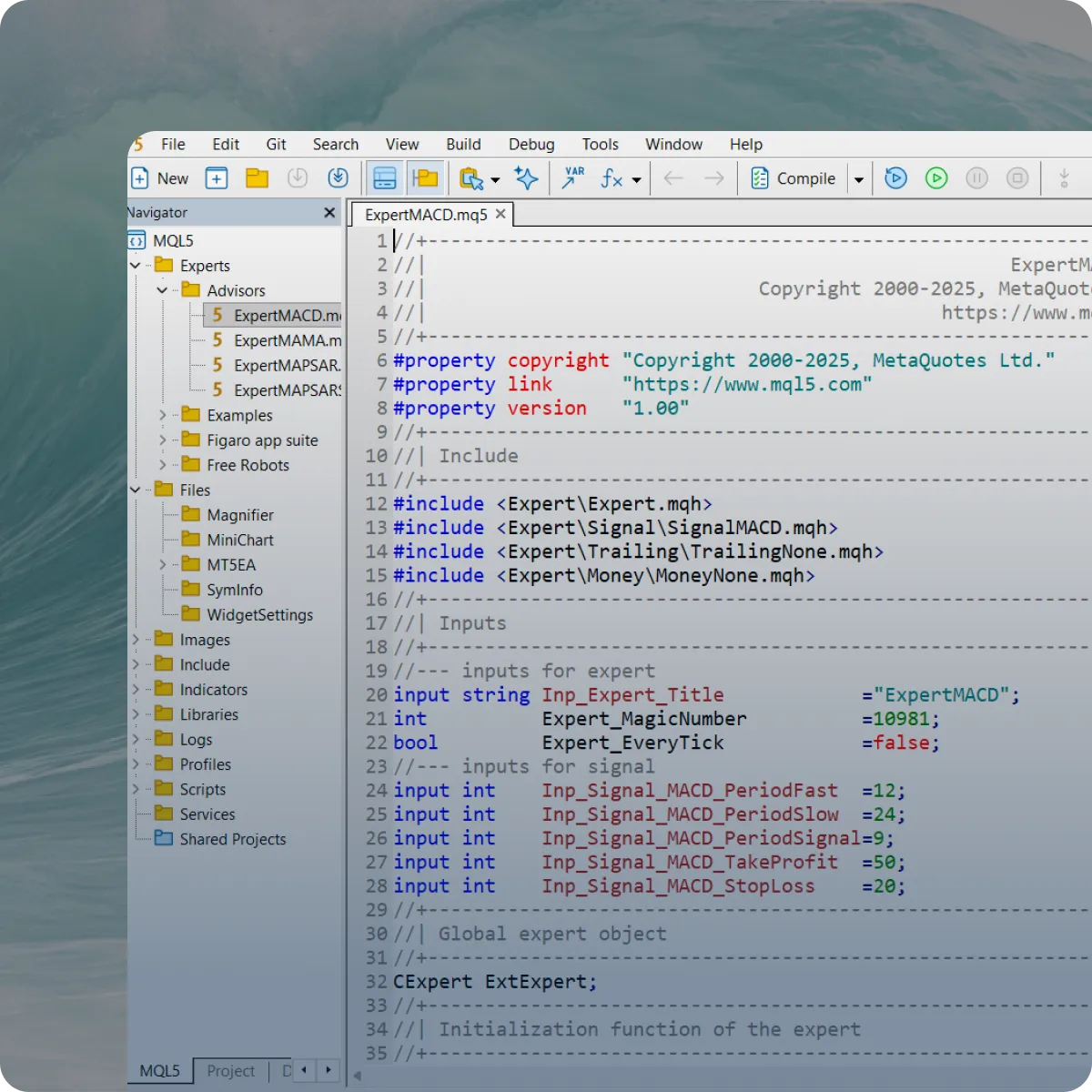Expand the Include folder in Navigator
Screen dimensions: 1092x1092
click(136, 664)
